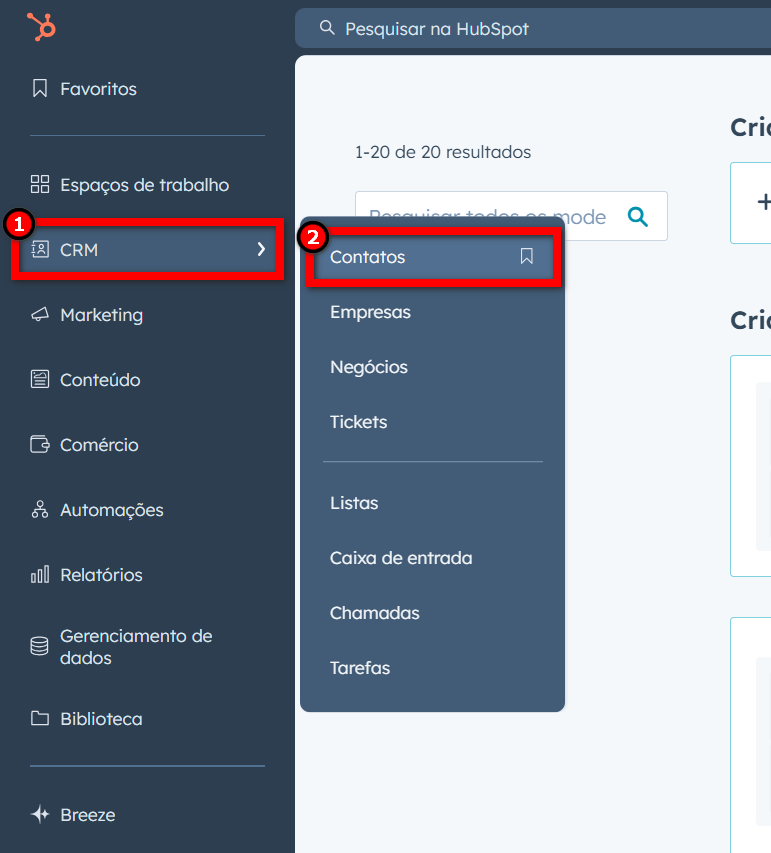Image resolution: width=771 pixels, height=853 pixels.
Task: Open Tickets from the CRM submenu
Action: click(358, 422)
